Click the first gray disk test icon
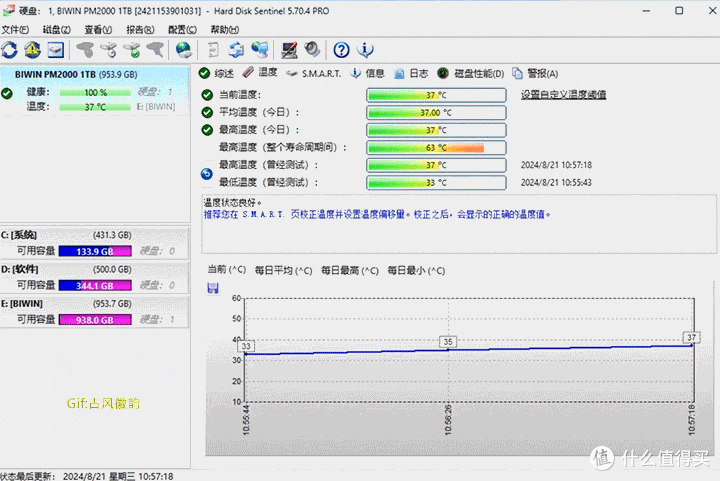Image resolution: width=720 pixels, height=481 pixels. tap(85, 50)
